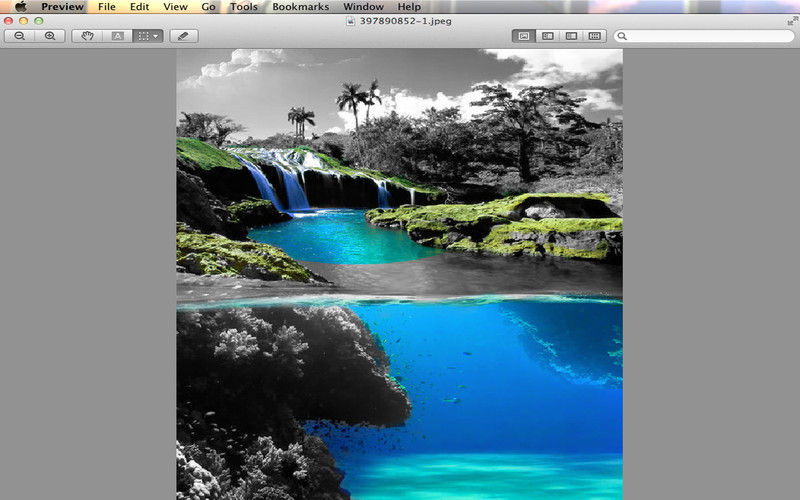Open the Tools menu

point(243,7)
